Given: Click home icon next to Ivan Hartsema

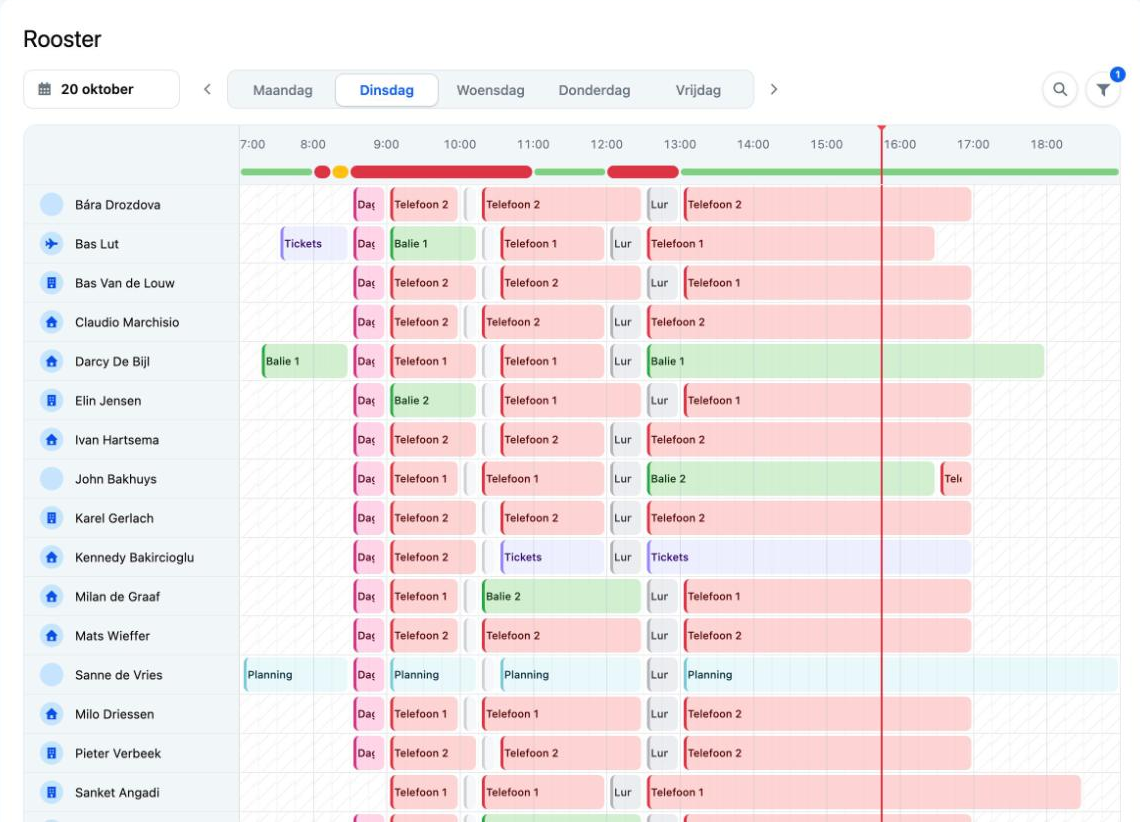Looking at the screenshot, I should click(x=52, y=440).
